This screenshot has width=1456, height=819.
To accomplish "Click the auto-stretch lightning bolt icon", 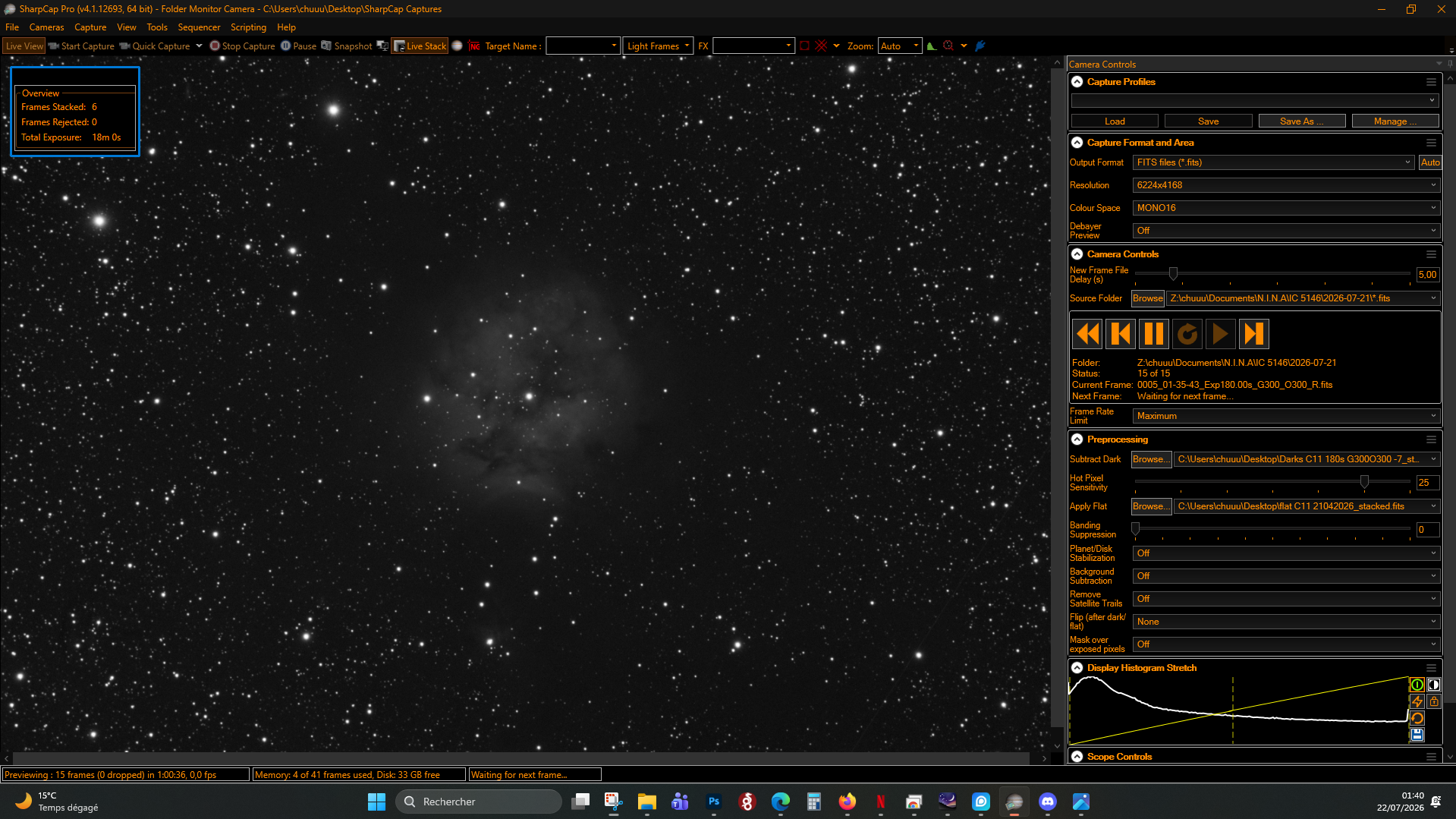I will tap(1417, 702).
